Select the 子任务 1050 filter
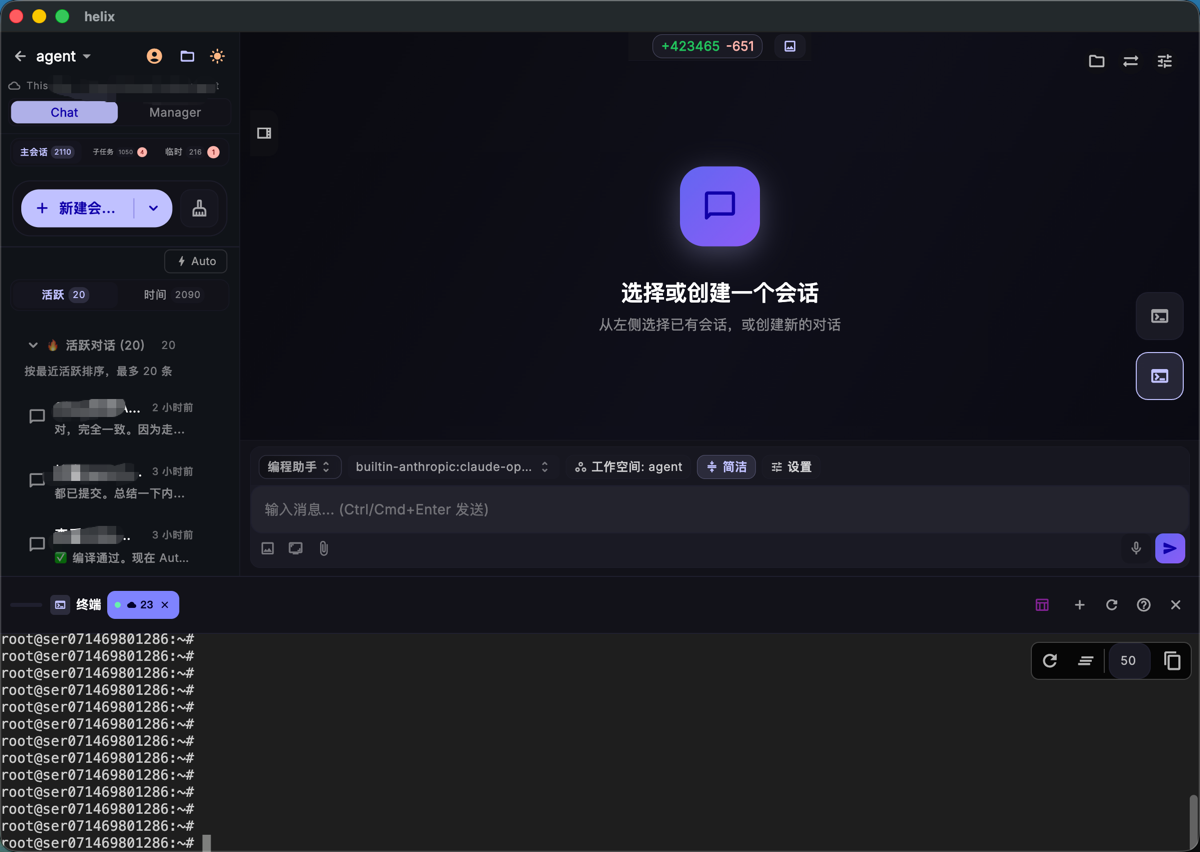The width and height of the screenshot is (1200, 852). [120, 152]
